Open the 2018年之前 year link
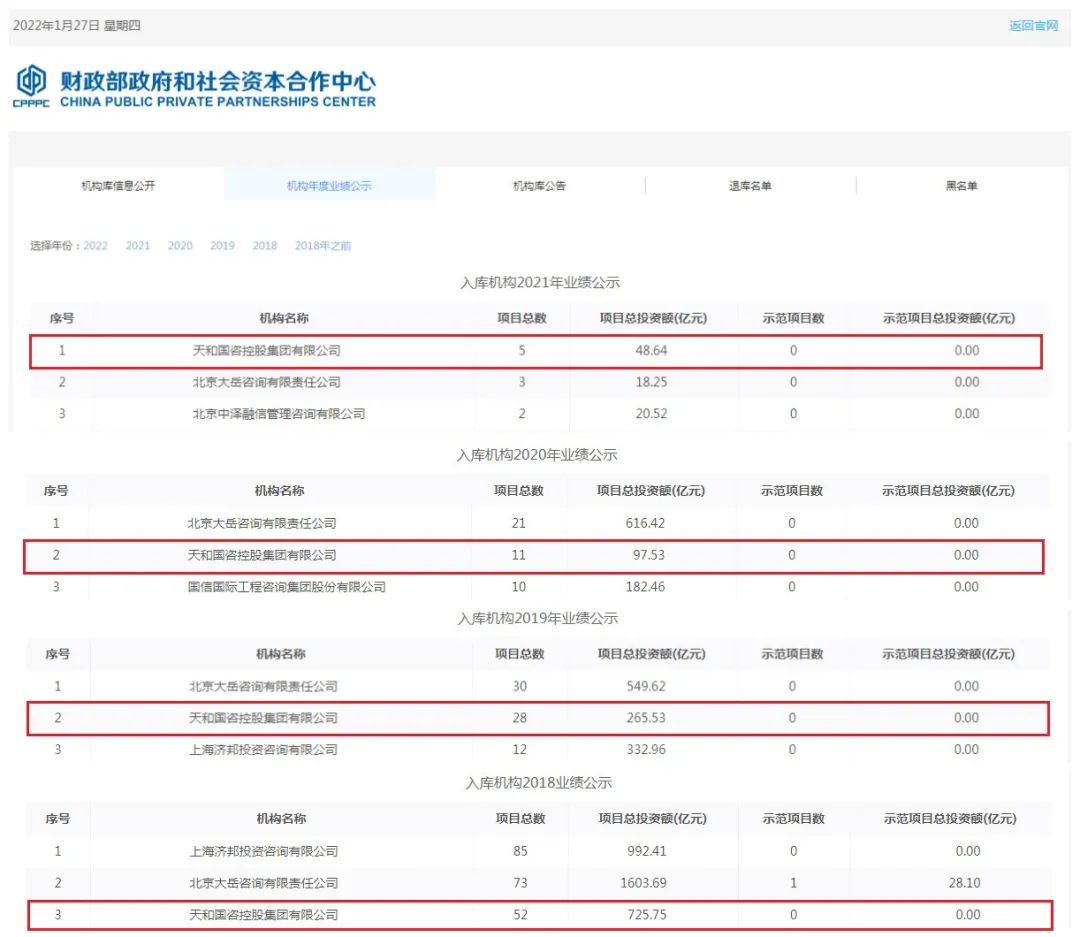The width and height of the screenshot is (1080, 937). tap(323, 245)
